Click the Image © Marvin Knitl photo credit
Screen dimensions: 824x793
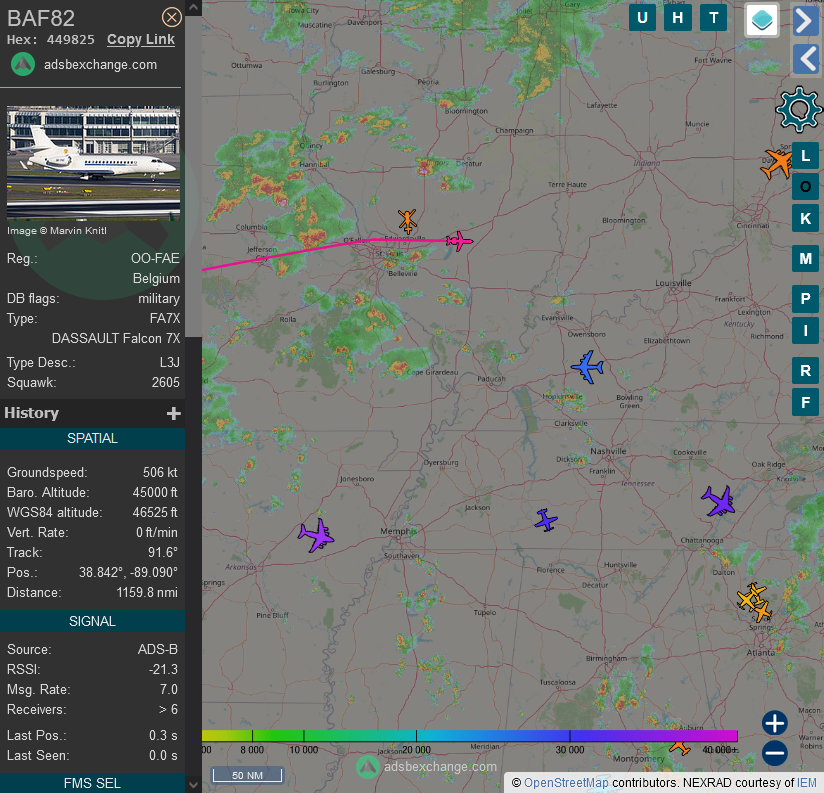57,231
